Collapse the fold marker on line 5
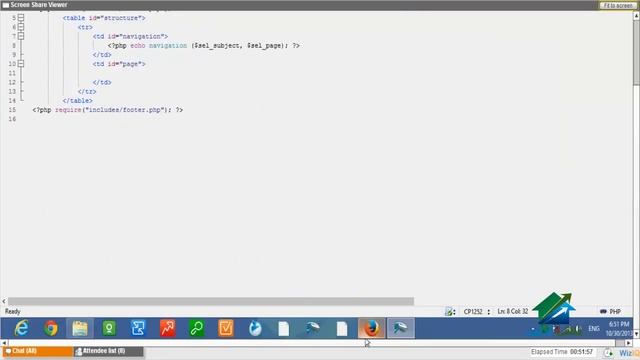 point(21,18)
